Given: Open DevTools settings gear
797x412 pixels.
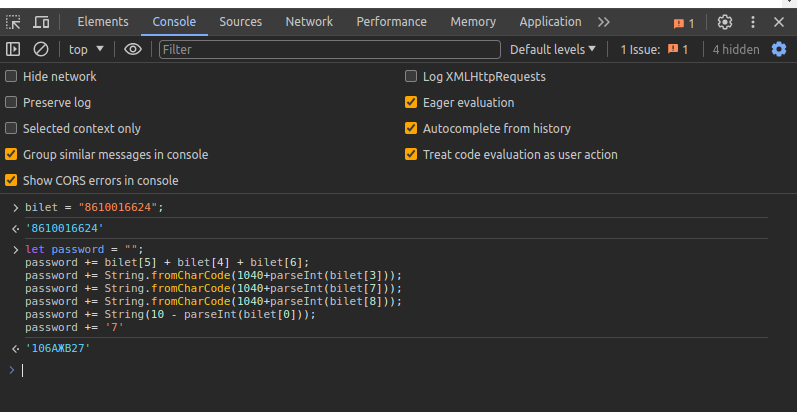Looking at the screenshot, I should click(x=724, y=22).
